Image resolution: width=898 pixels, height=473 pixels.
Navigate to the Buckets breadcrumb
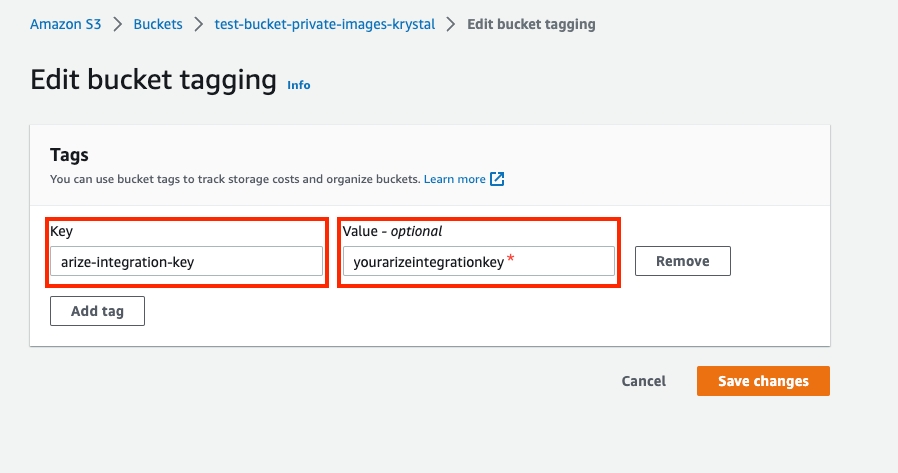coord(158,24)
